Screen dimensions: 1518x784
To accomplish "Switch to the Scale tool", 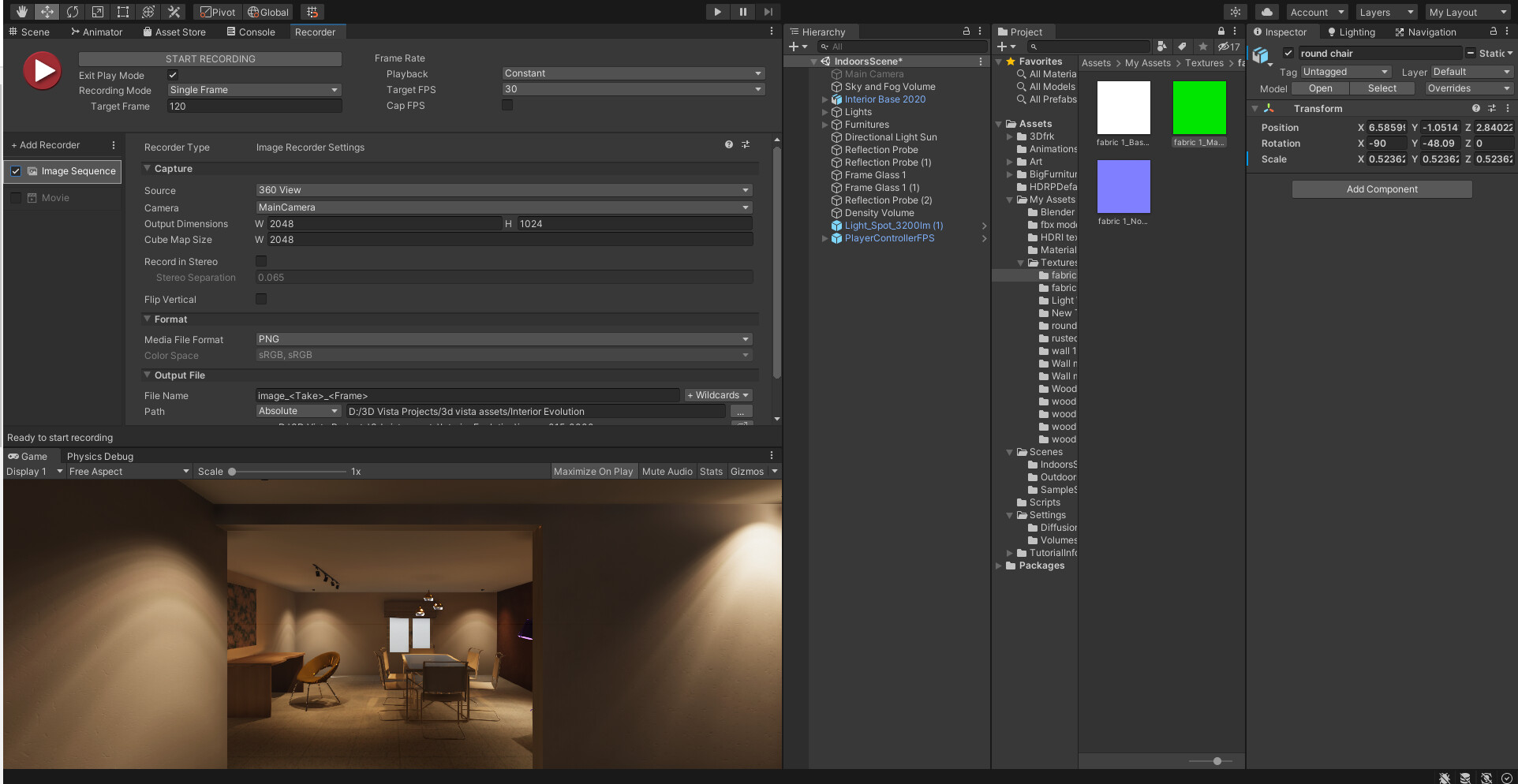I will tap(98, 11).
